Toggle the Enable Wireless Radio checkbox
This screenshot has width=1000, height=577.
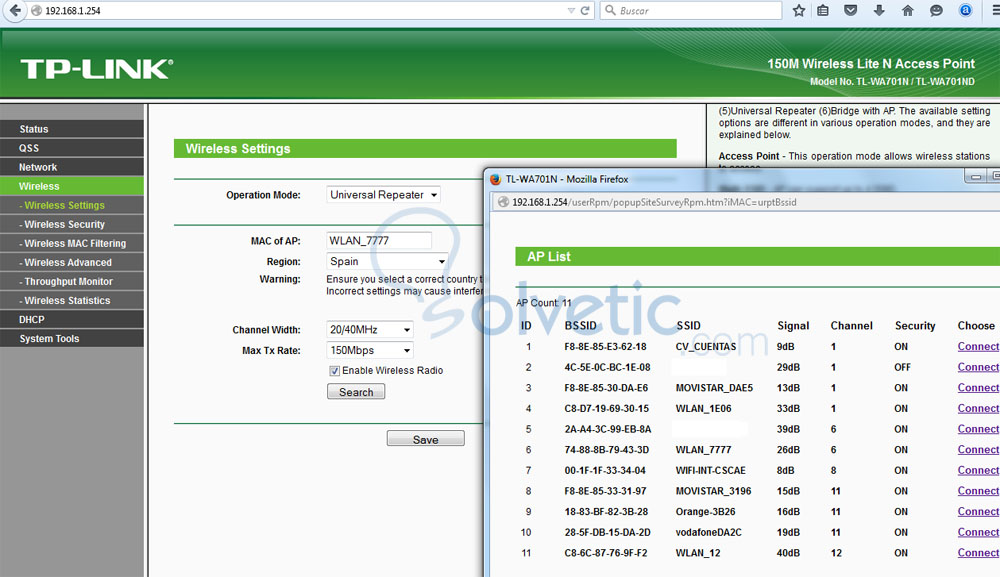pyautogui.click(x=334, y=371)
